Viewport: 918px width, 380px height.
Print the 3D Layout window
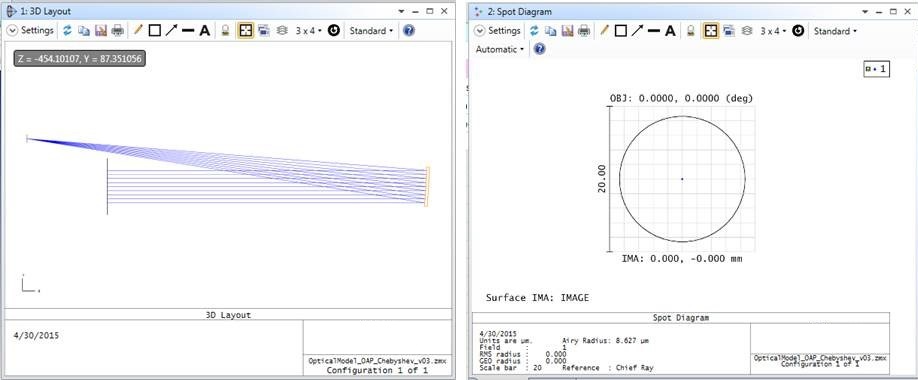tap(118, 30)
